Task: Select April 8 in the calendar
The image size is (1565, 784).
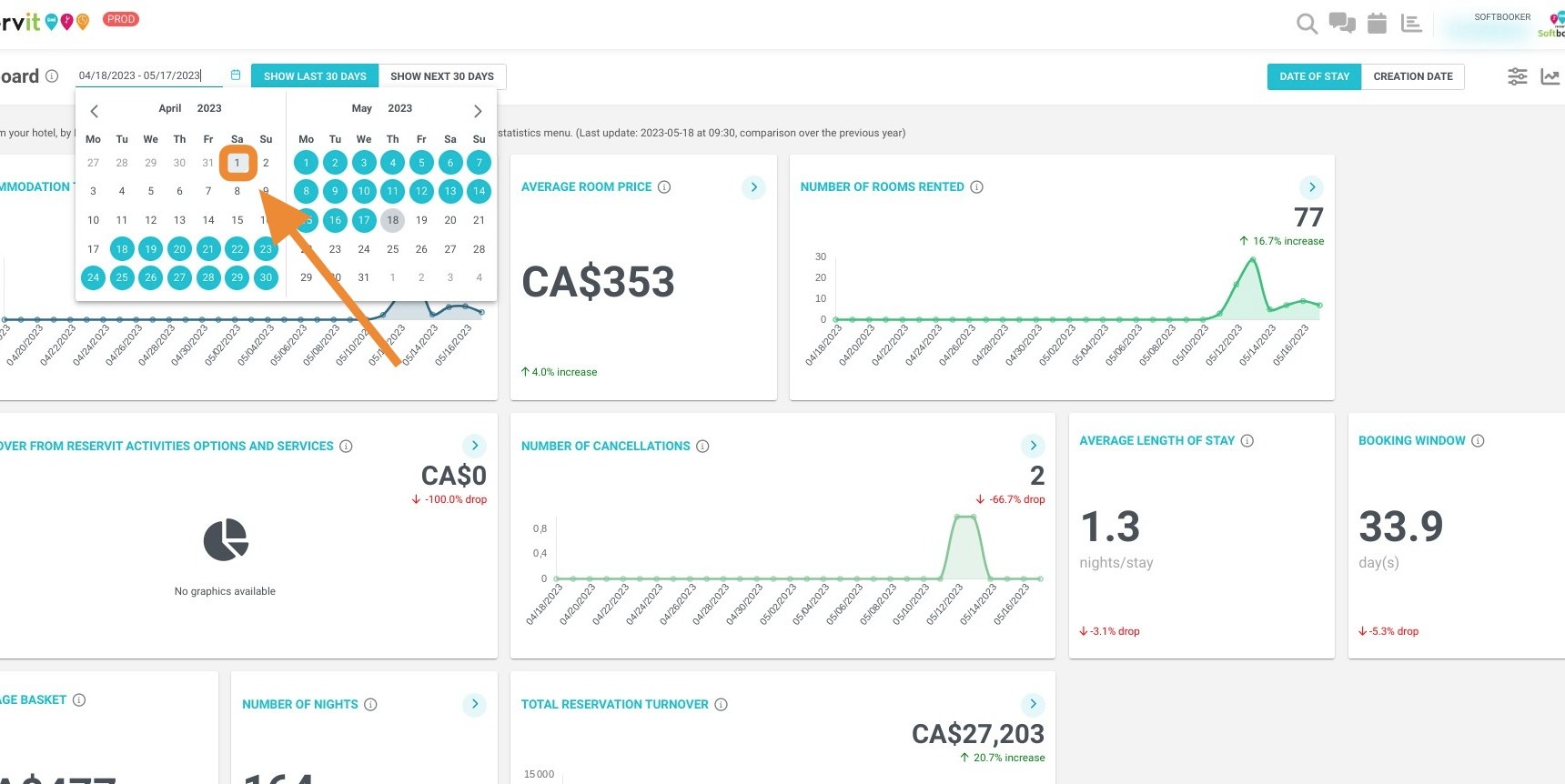Action: point(237,191)
